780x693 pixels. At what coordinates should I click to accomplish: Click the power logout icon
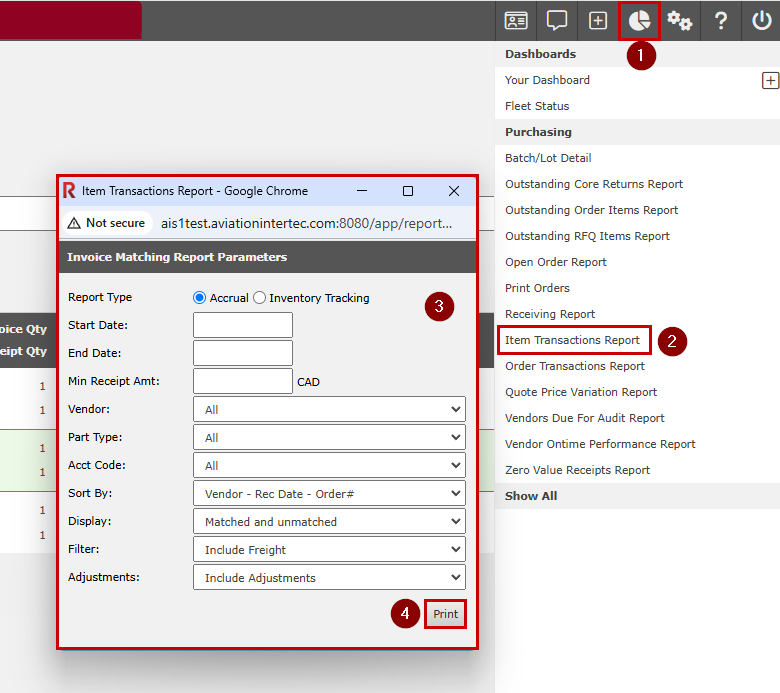click(761, 21)
